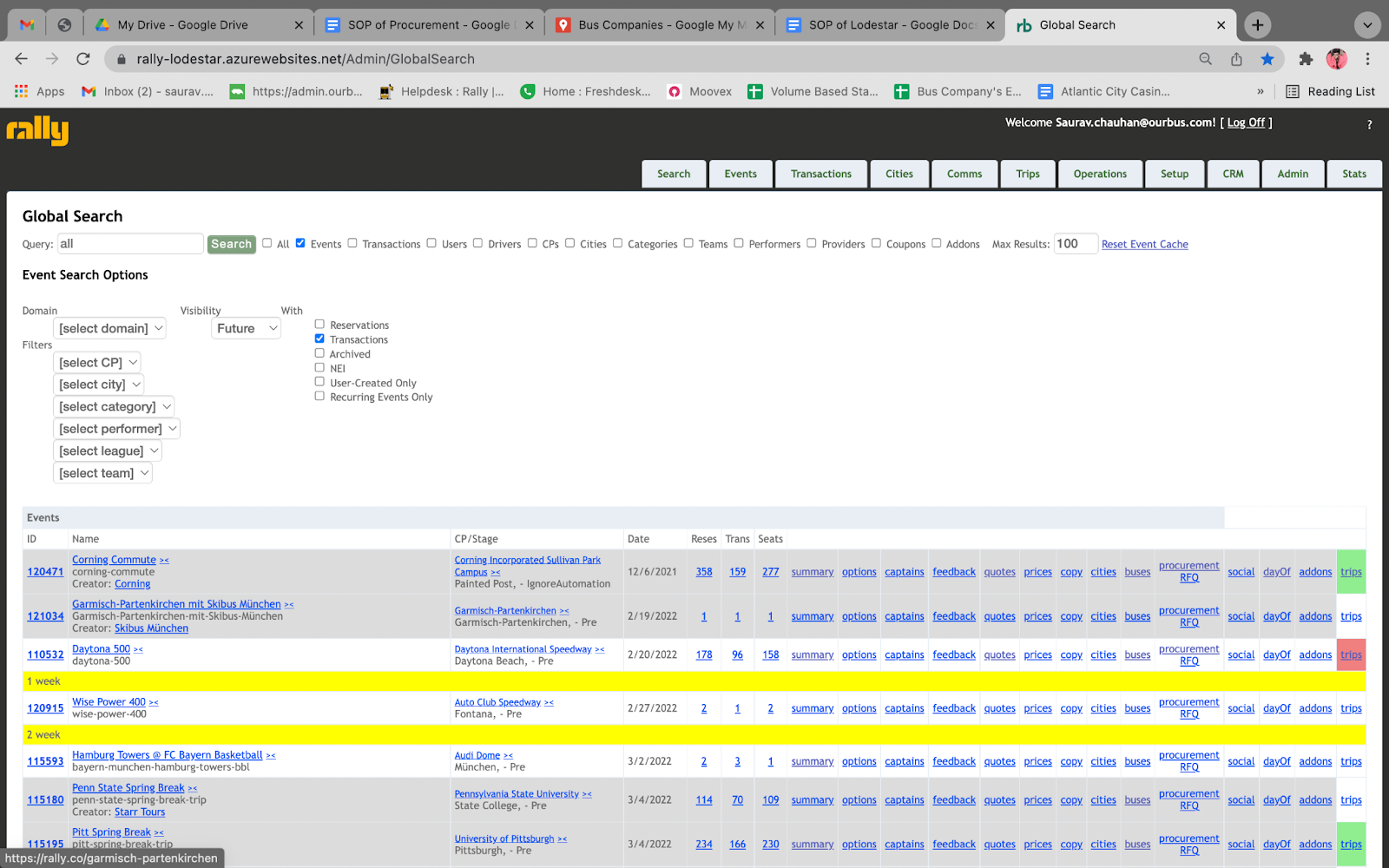The width and height of the screenshot is (1389, 868).
Task: Click the browser address bar URL
Action: click(x=306, y=59)
